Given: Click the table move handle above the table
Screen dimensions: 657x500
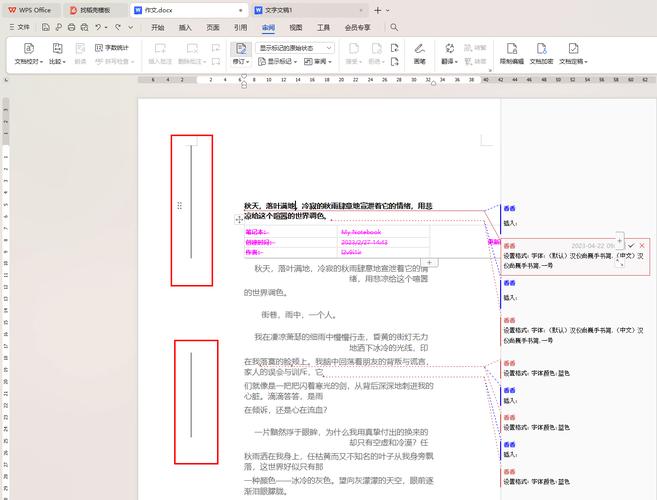Looking at the screenshot, I should click(x=239, y=219).
